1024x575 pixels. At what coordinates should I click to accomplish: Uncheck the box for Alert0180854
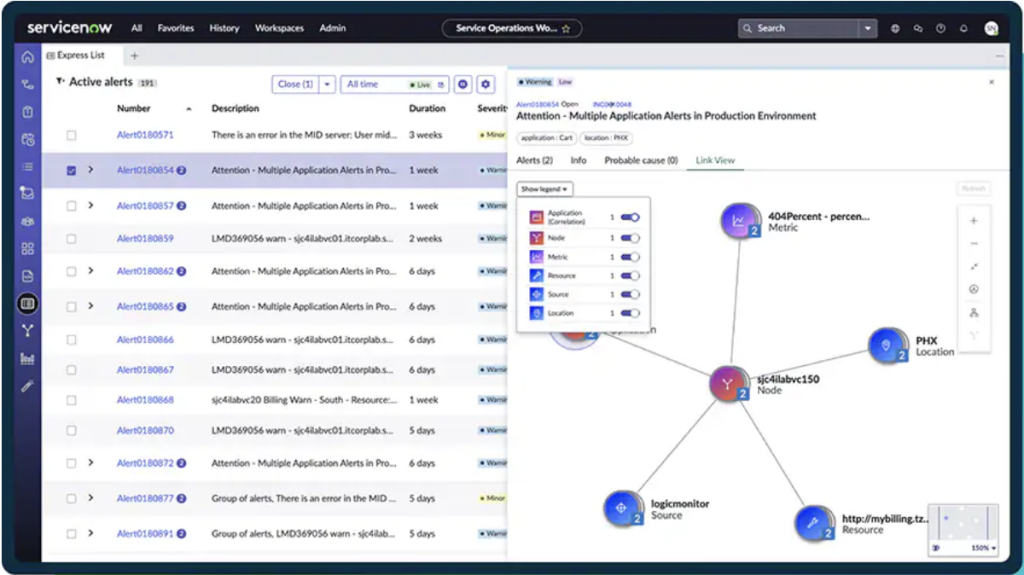pos(71,171)
